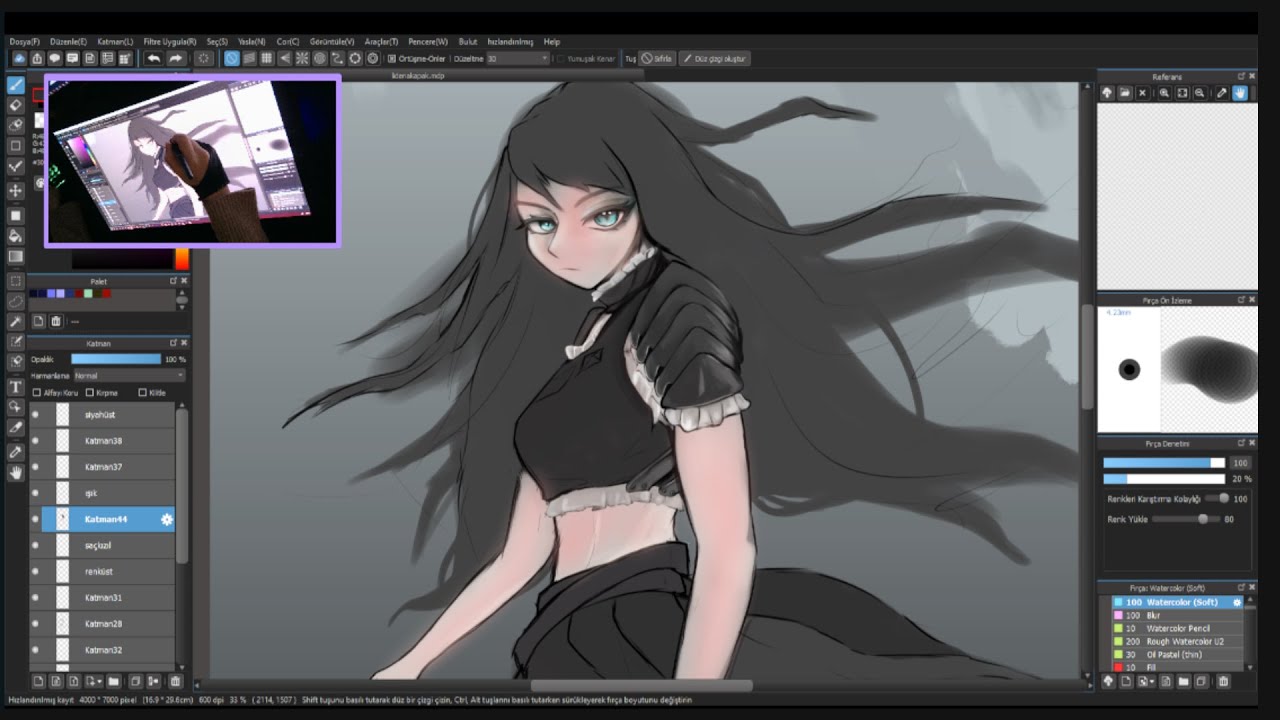This screenshot has width=1280, height=720.
Task: Add a new layer in Katman panel
Action: pyautogui.click(x=38, y=681)
